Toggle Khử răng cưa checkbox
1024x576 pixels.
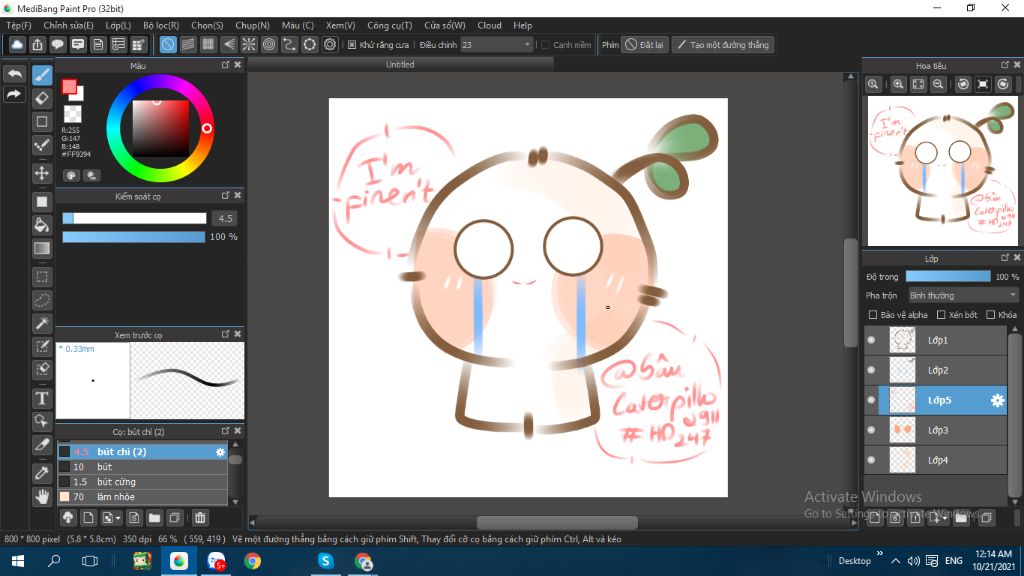(x=352, y=45)
